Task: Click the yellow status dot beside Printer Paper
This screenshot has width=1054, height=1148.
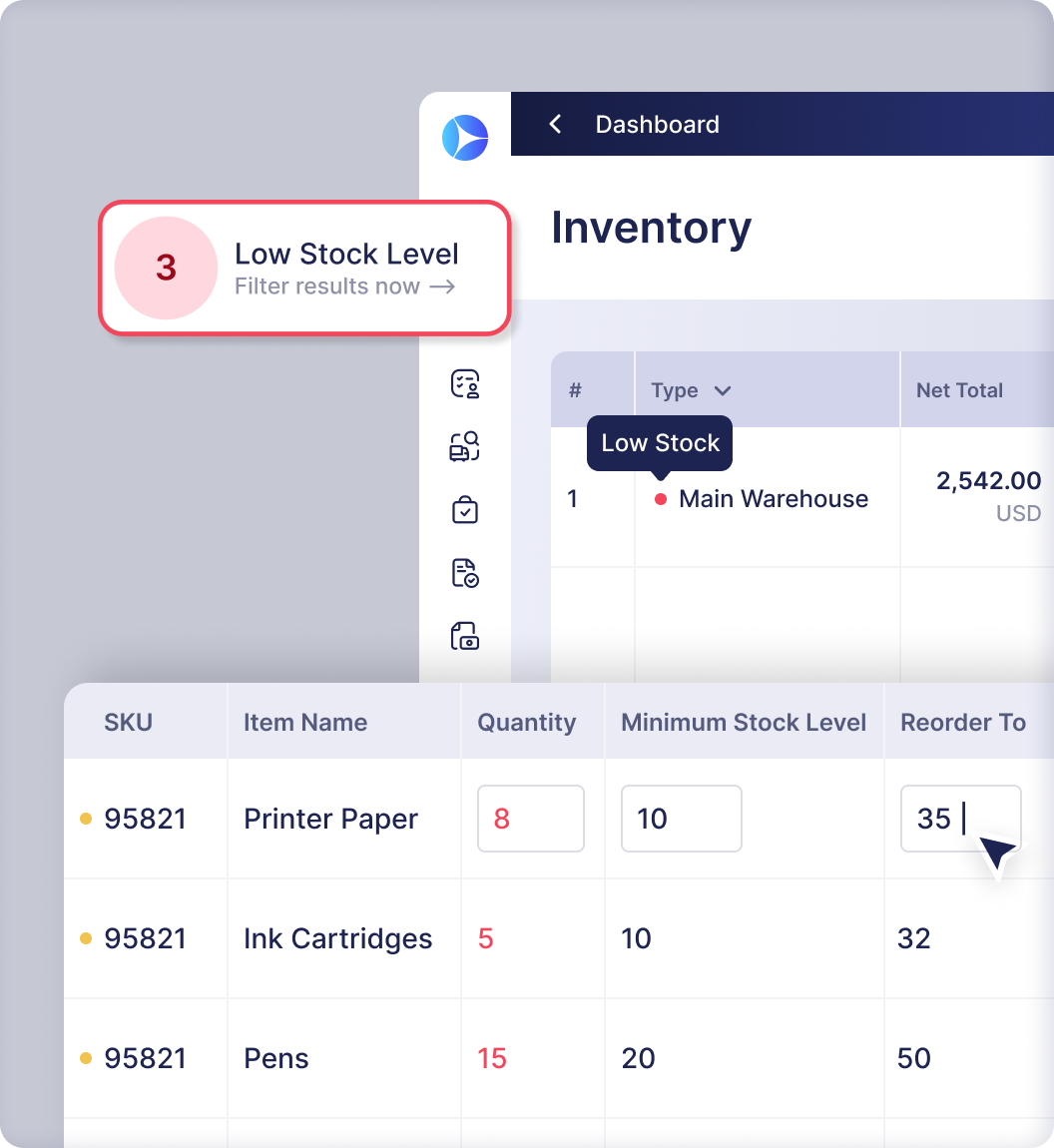Action: tap(86, 819)
